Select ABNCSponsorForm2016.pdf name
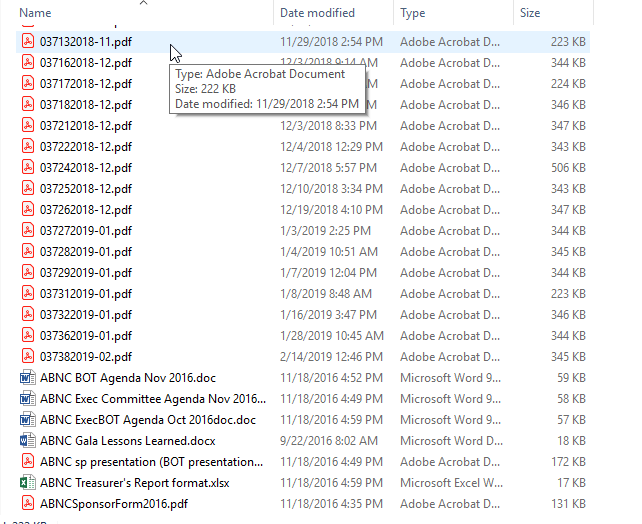The height and width of the screenshot is (524, 642). (114, 504)
